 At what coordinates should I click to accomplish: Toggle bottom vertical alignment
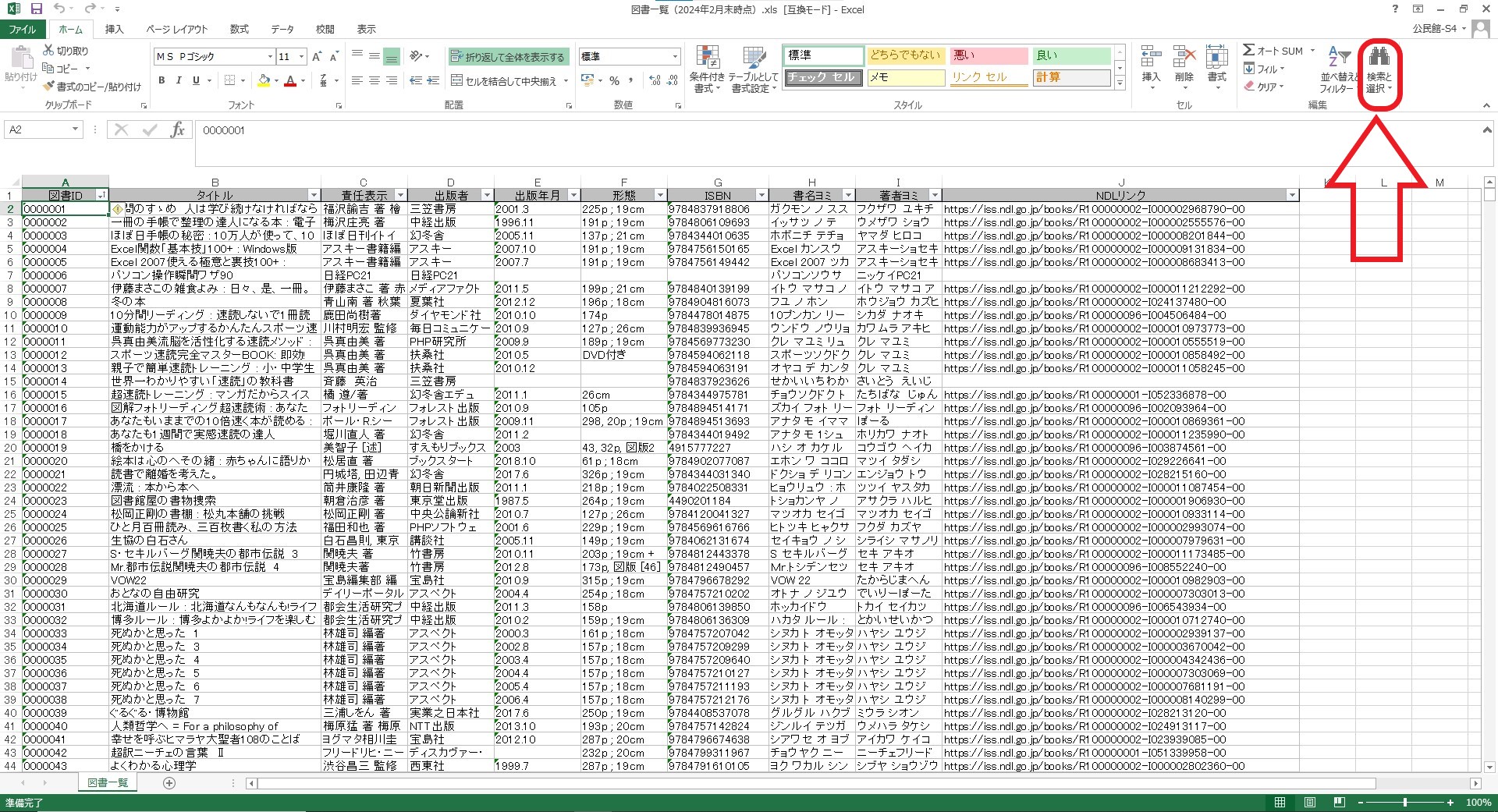(x=392, y=56)
